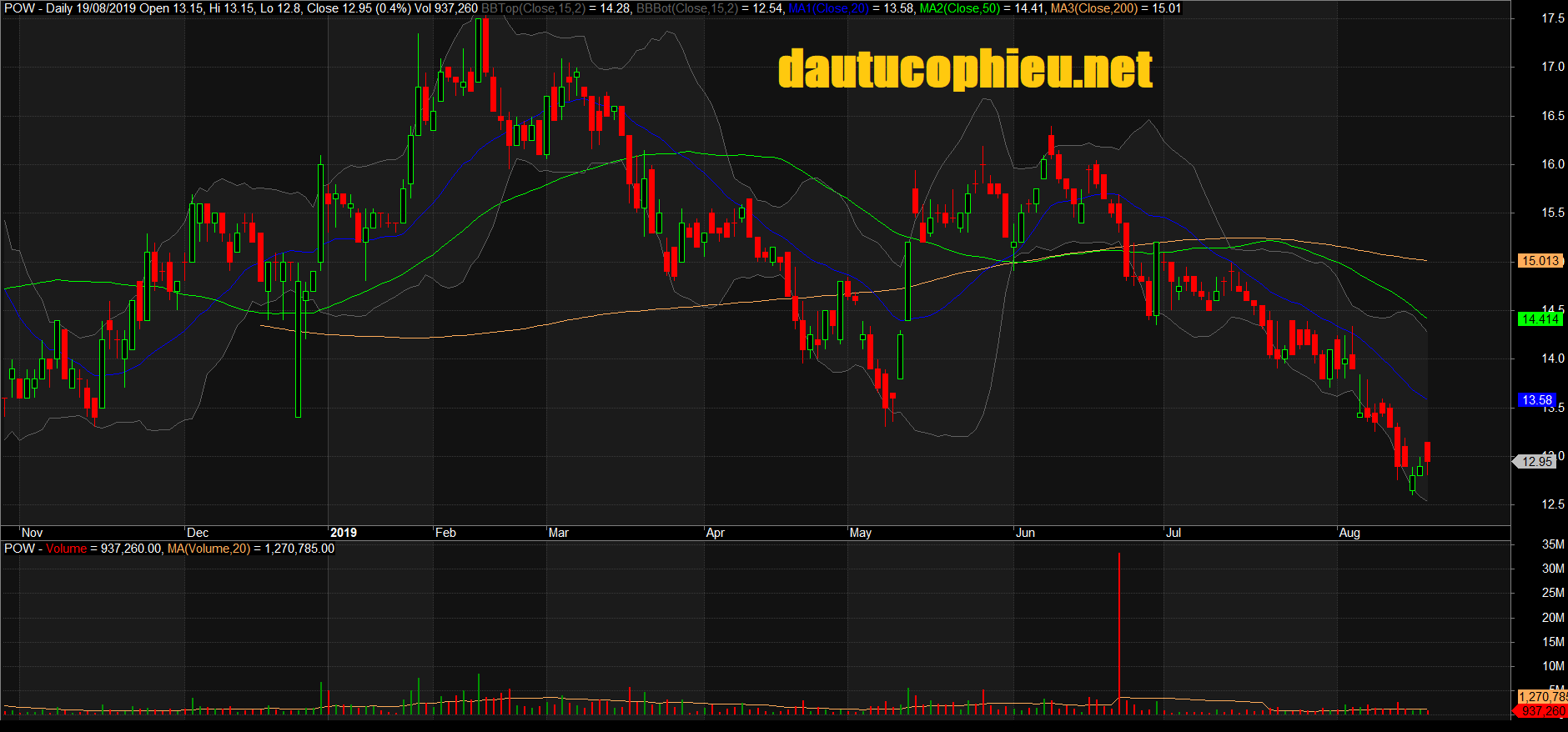This screenshot has height=732, width=1568.
Task: Select the blue 13.58 axis value tag
Action: click(1537, 400)
